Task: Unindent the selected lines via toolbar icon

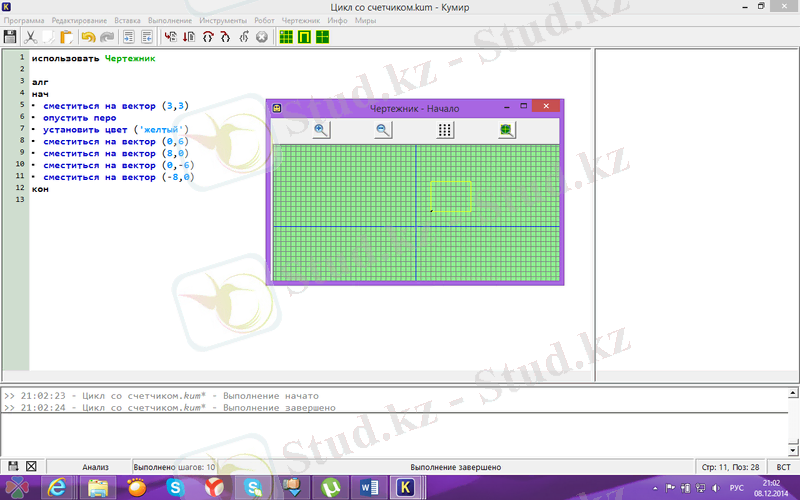Action: pos(147,37)
